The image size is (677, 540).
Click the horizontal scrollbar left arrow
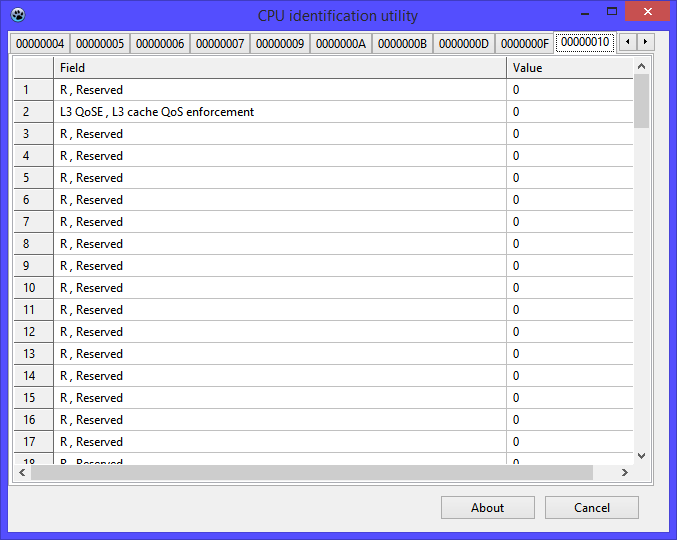pyautogui.click(x=22, y=473)
